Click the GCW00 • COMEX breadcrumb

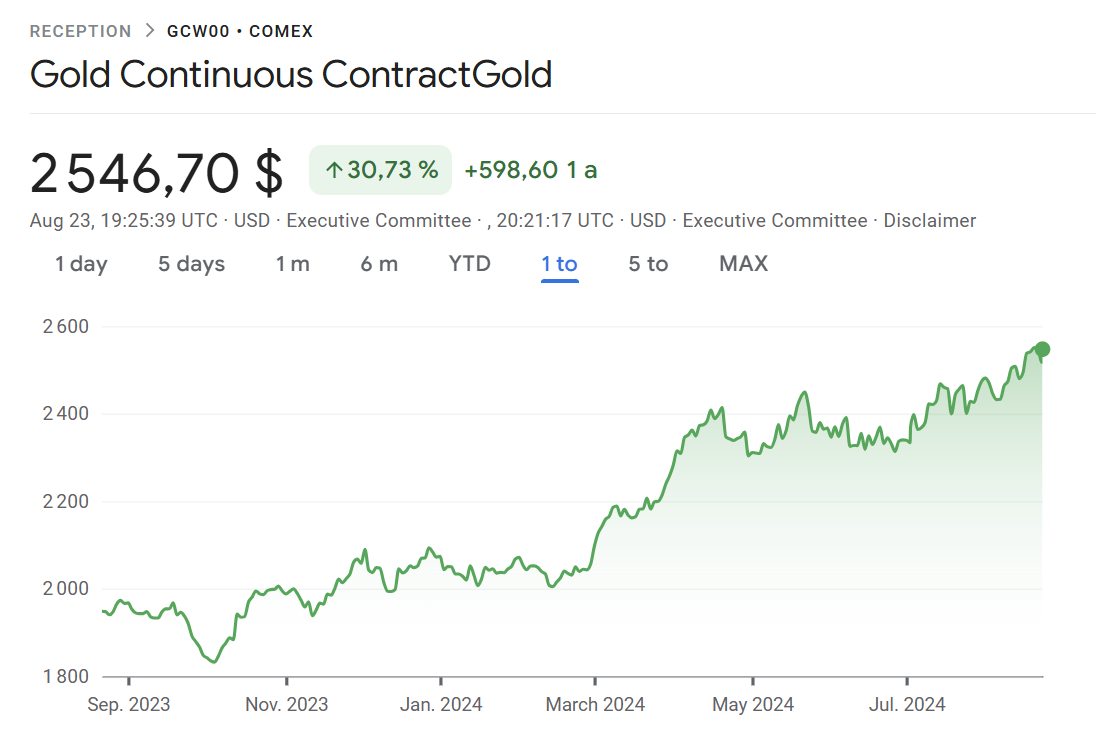click(240, 31)
